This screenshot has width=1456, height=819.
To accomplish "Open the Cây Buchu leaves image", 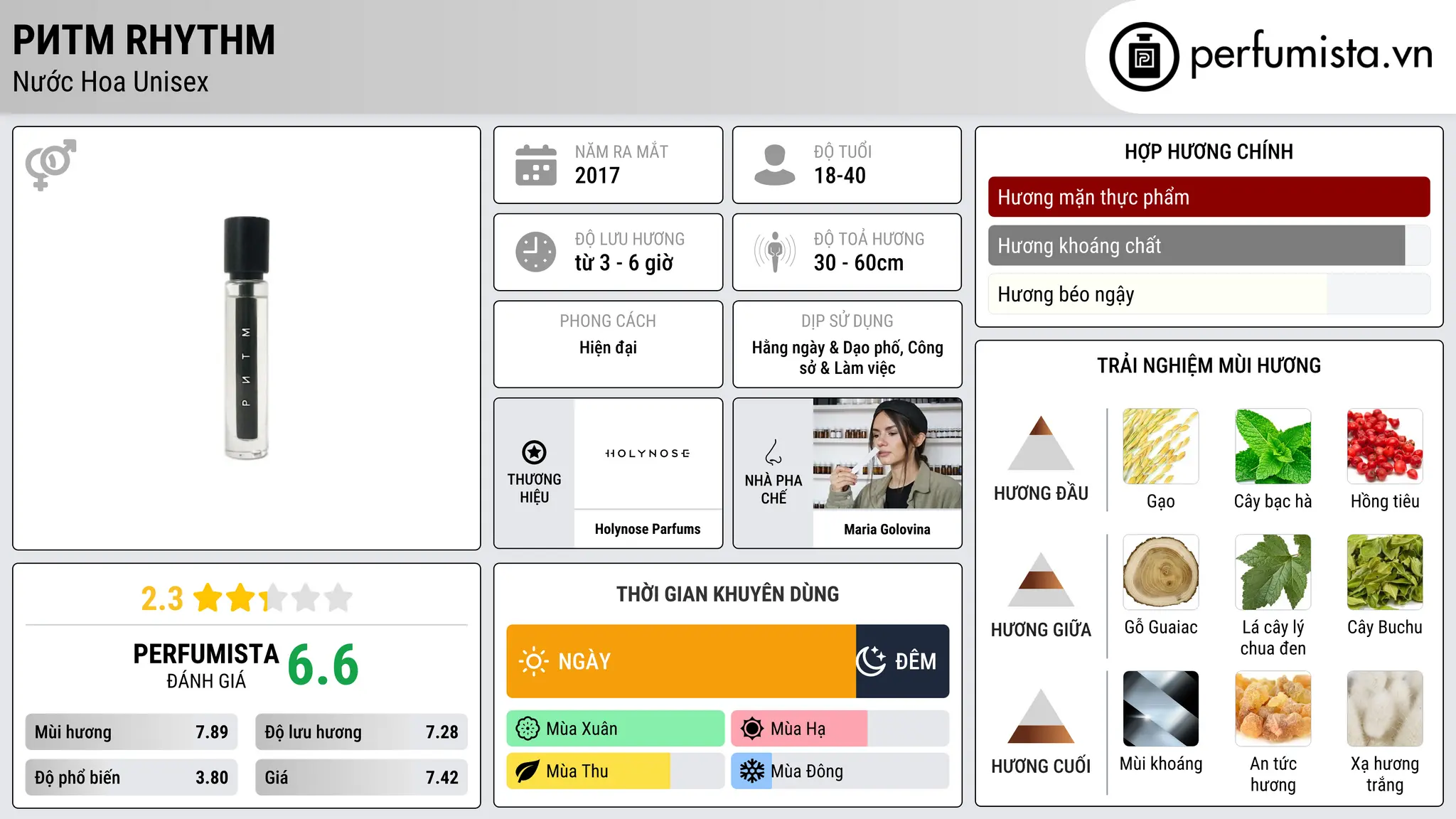I will coord(1385,572).
